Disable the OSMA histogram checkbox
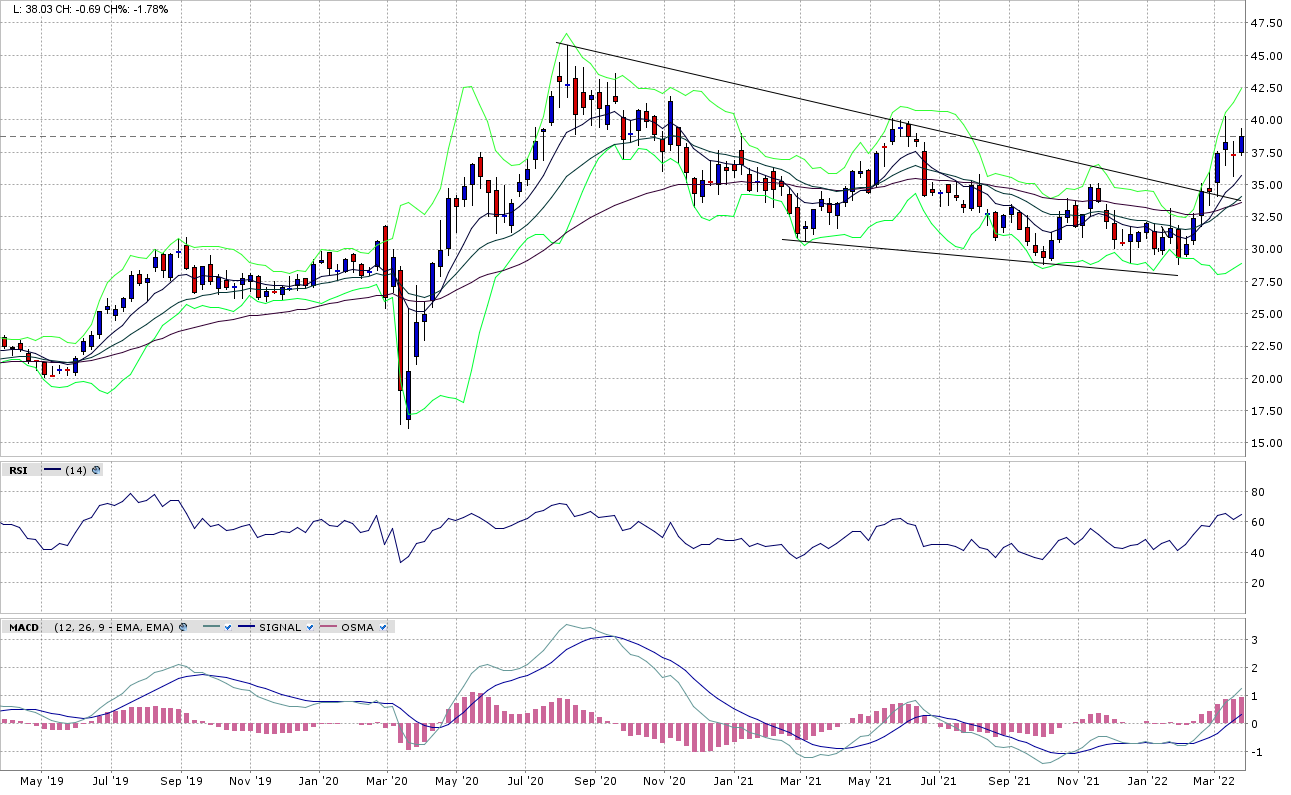 point(384,627)
